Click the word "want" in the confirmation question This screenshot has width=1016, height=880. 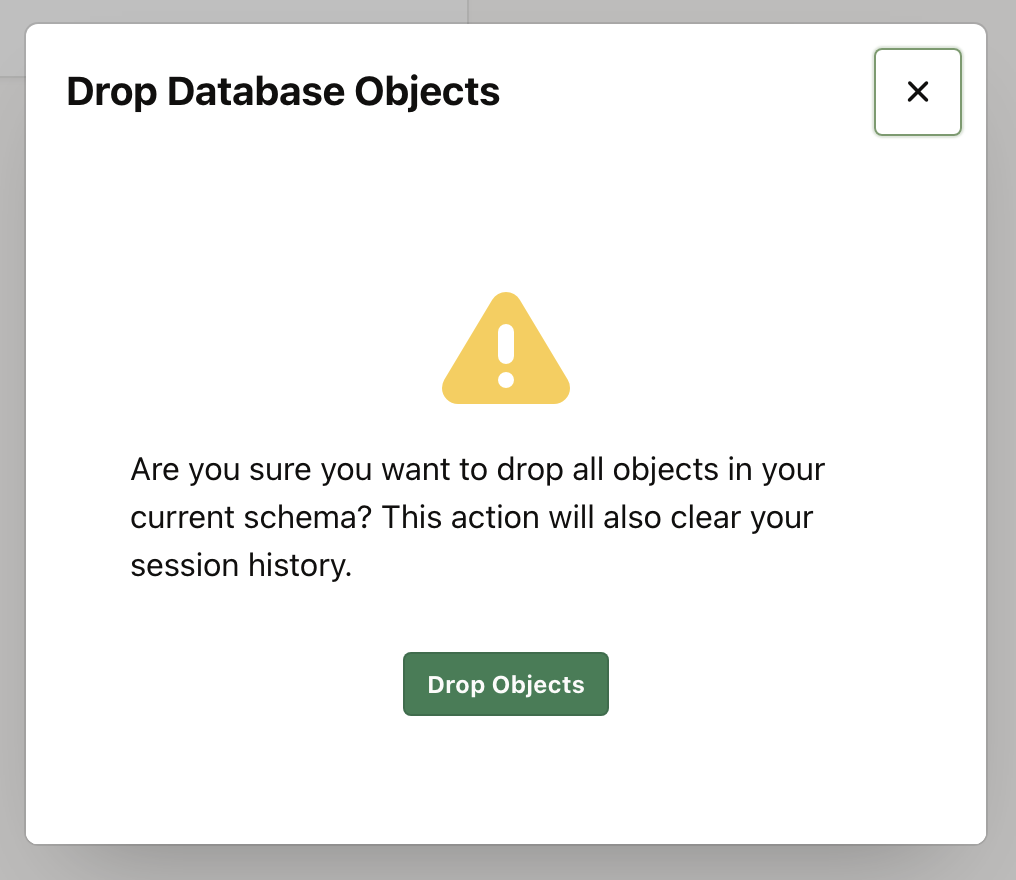[x=409, y=469]
